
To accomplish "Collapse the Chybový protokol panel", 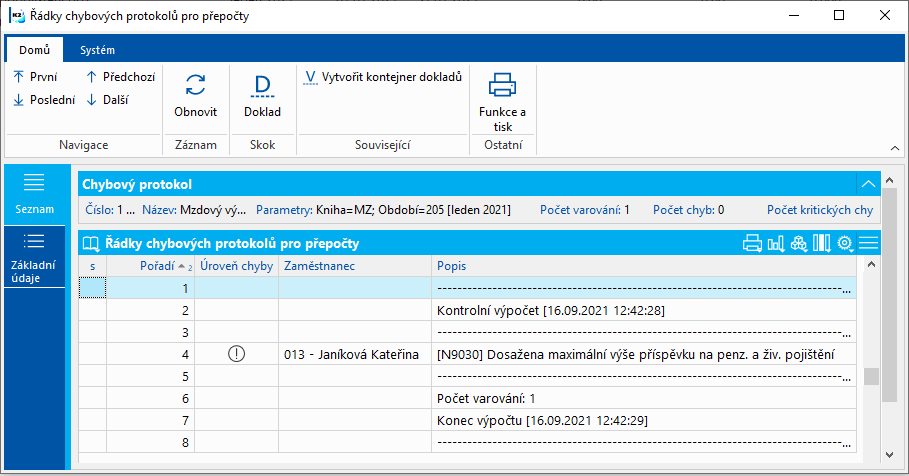I will (868, 184).
